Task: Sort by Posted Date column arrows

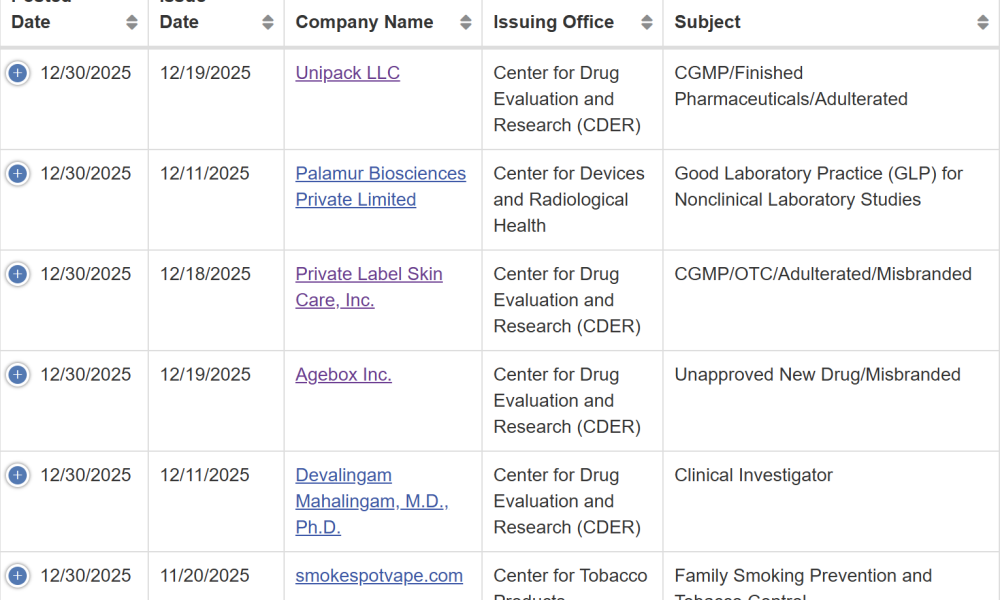Action: (132, 22)
